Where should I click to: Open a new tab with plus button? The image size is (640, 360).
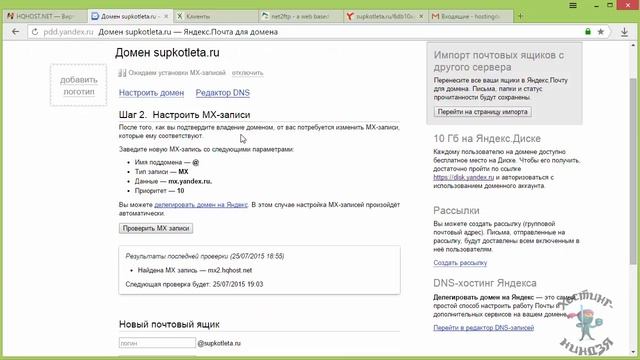(520, 16)
